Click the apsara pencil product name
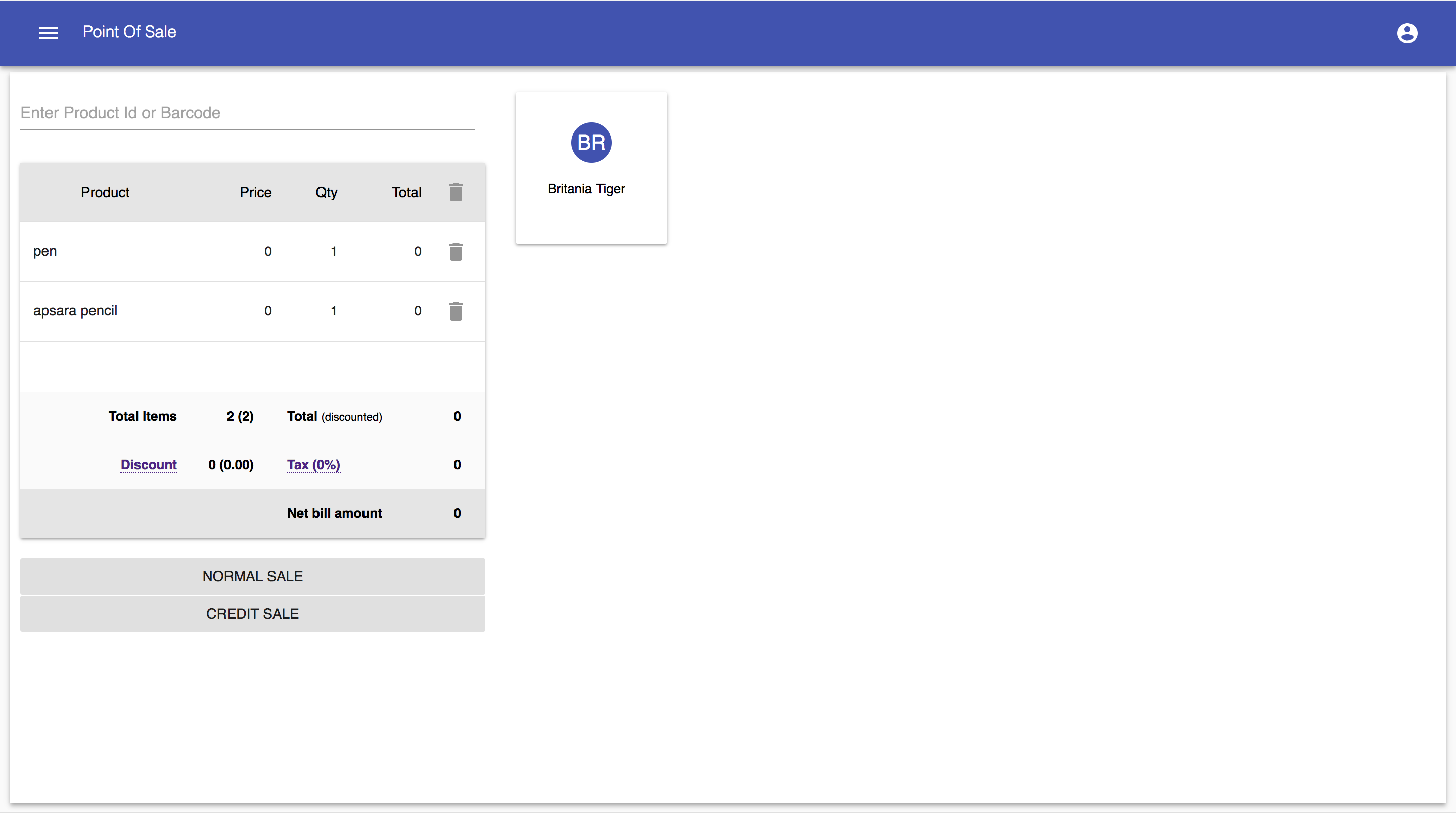The width and height of the screenshot is (1456, 813). (x=75, y=311)
